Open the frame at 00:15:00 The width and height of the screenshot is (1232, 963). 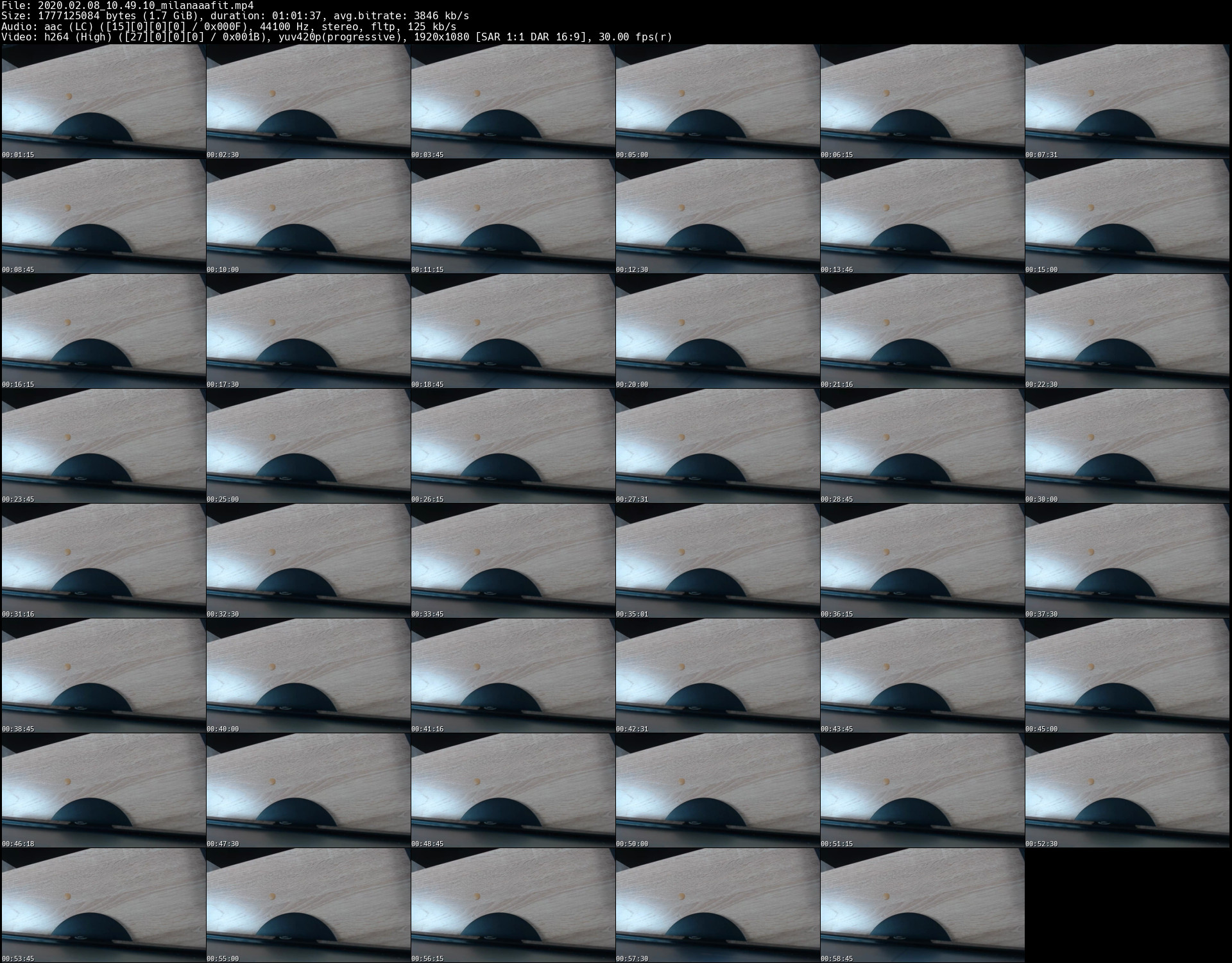point(1127,216)
